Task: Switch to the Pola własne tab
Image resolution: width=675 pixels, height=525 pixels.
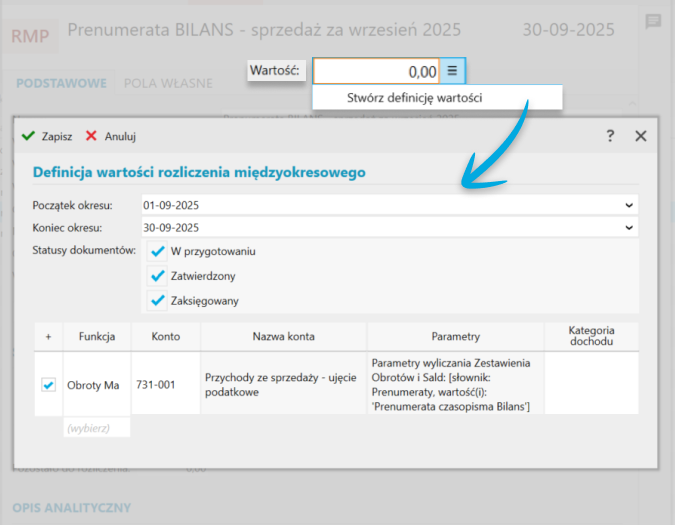Action: pos(166,83)
